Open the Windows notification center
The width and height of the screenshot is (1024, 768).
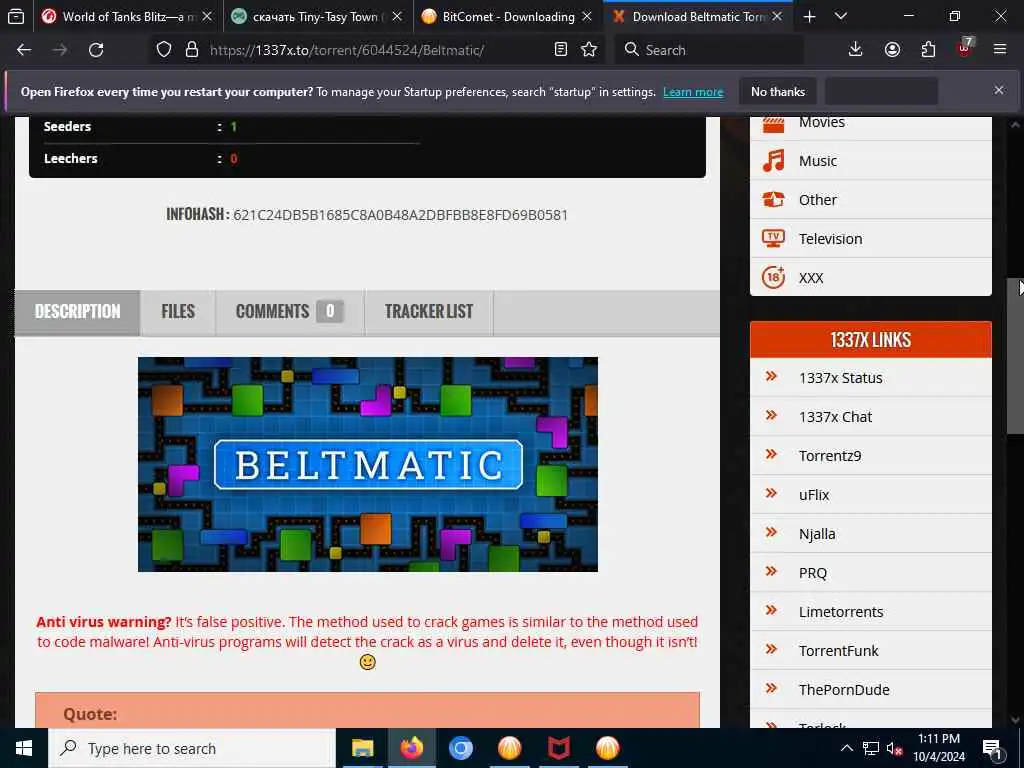pyautogui.click(x=993, y=748)
